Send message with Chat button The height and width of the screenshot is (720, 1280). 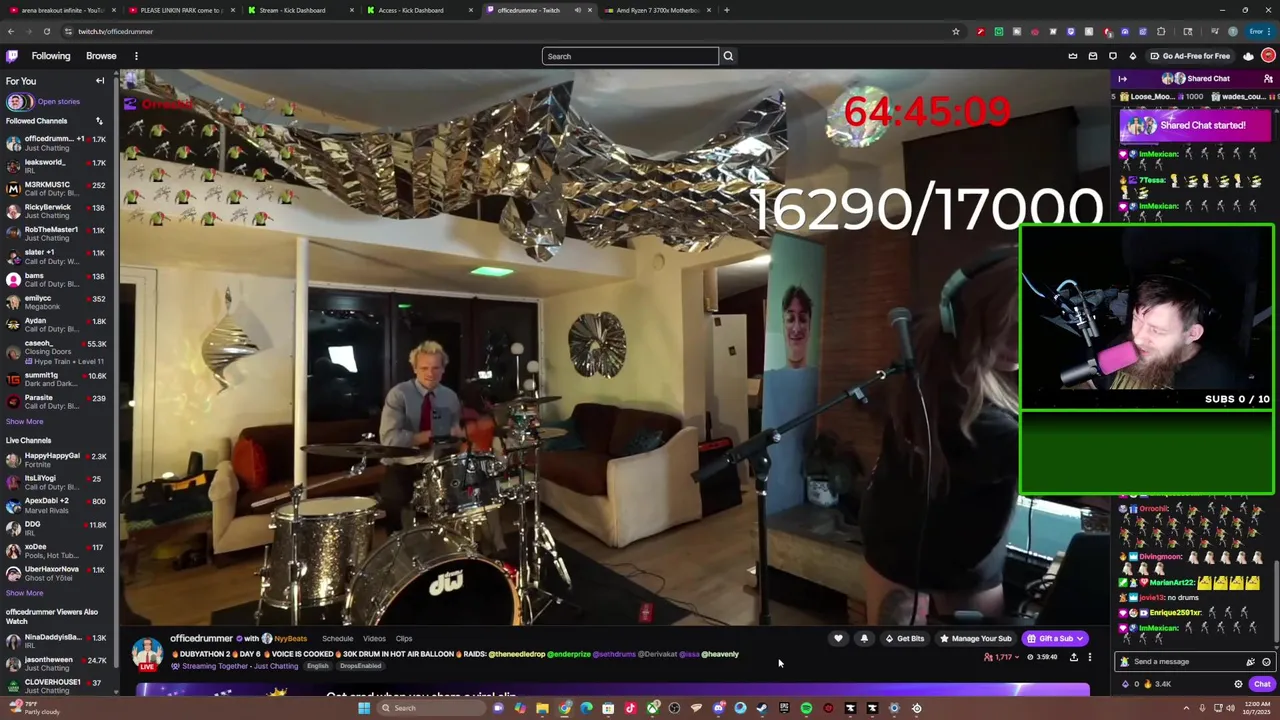1262,684
